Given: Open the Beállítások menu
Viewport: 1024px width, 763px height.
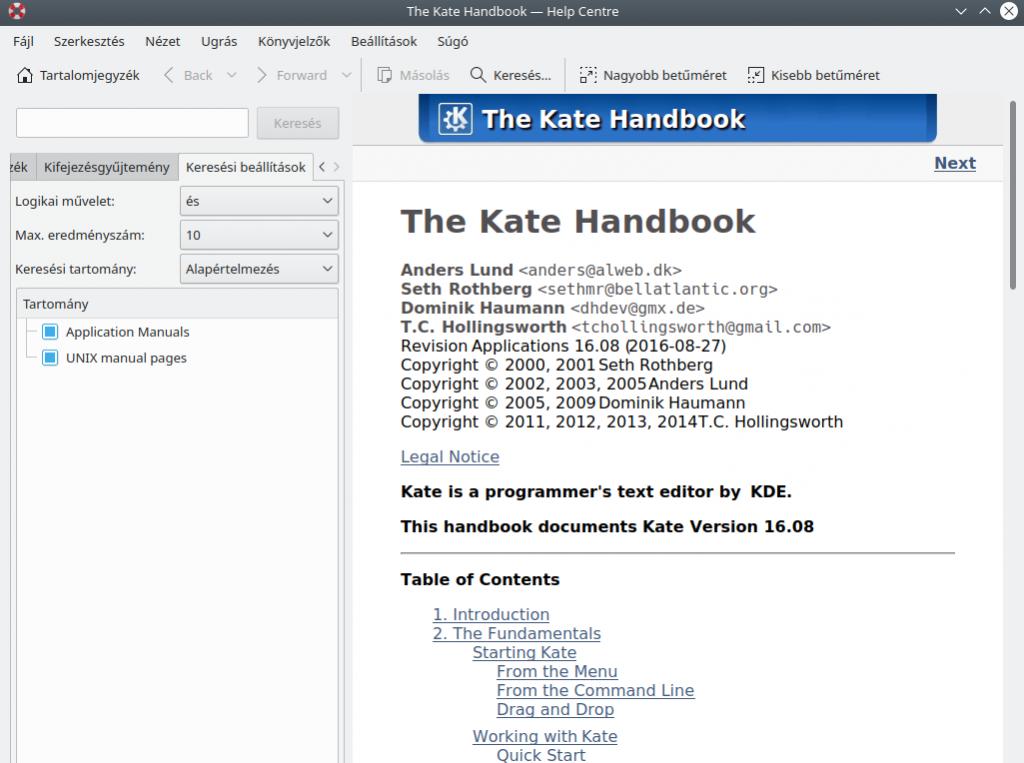Looking at the screenshot, I should click(383, 42).
